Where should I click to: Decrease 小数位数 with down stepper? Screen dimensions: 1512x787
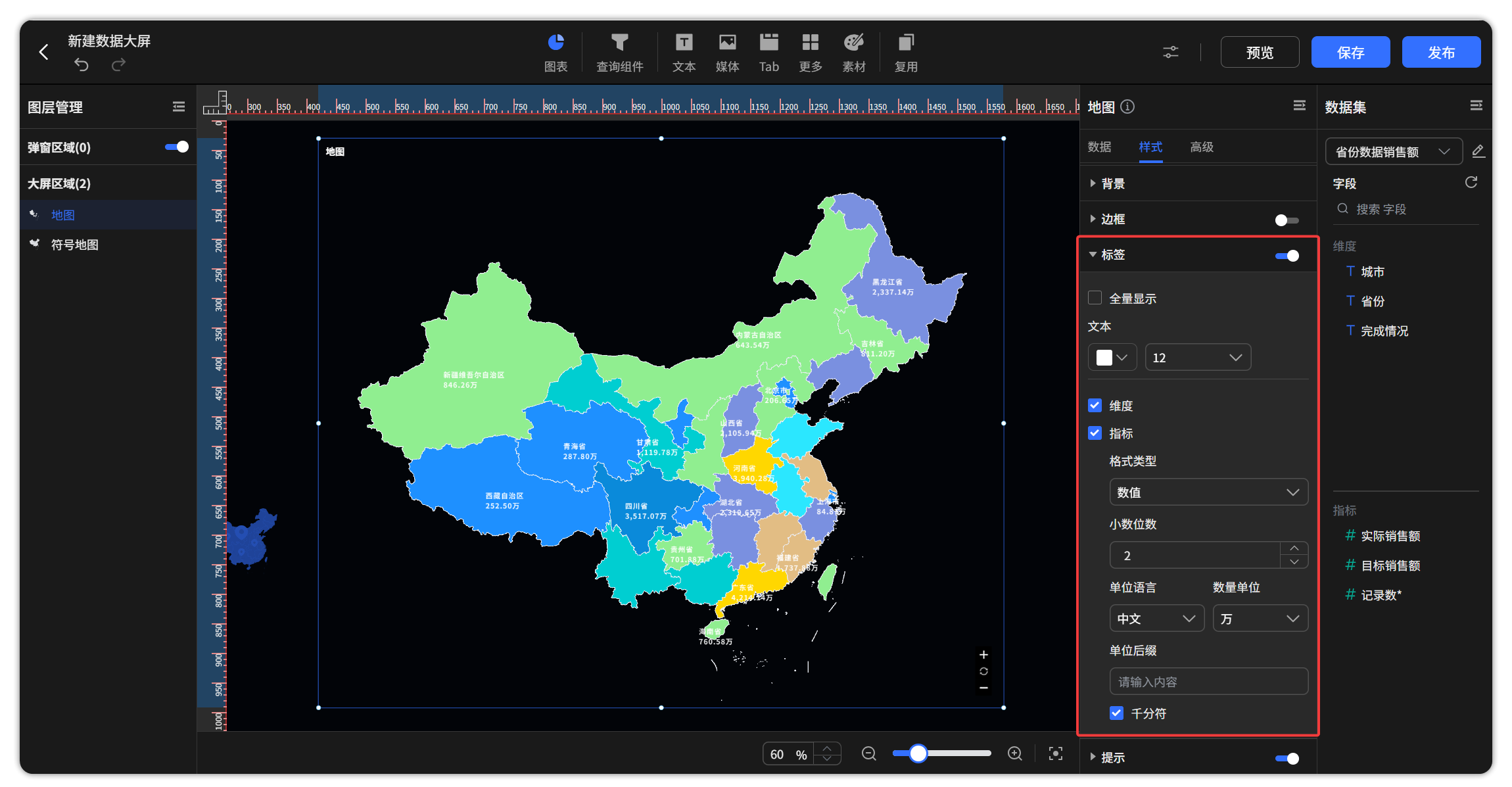point(1294,561)
